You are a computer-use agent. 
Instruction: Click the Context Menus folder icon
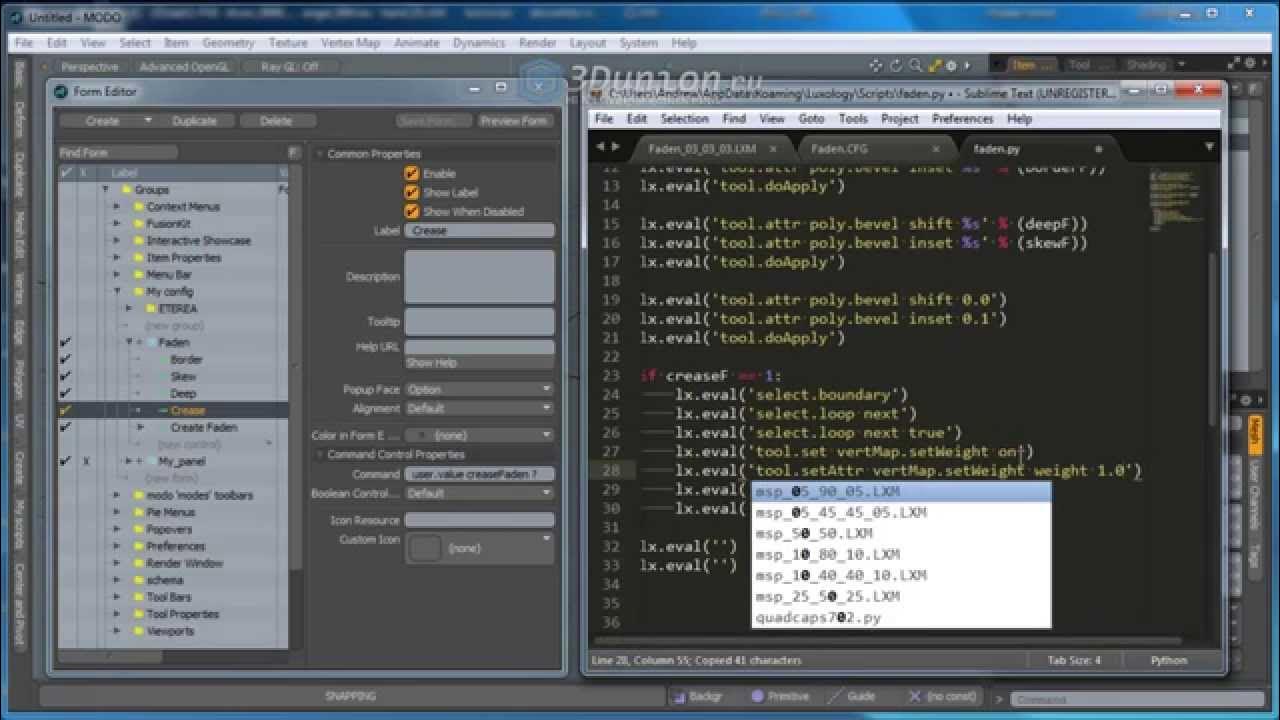(x=139, y=207)
